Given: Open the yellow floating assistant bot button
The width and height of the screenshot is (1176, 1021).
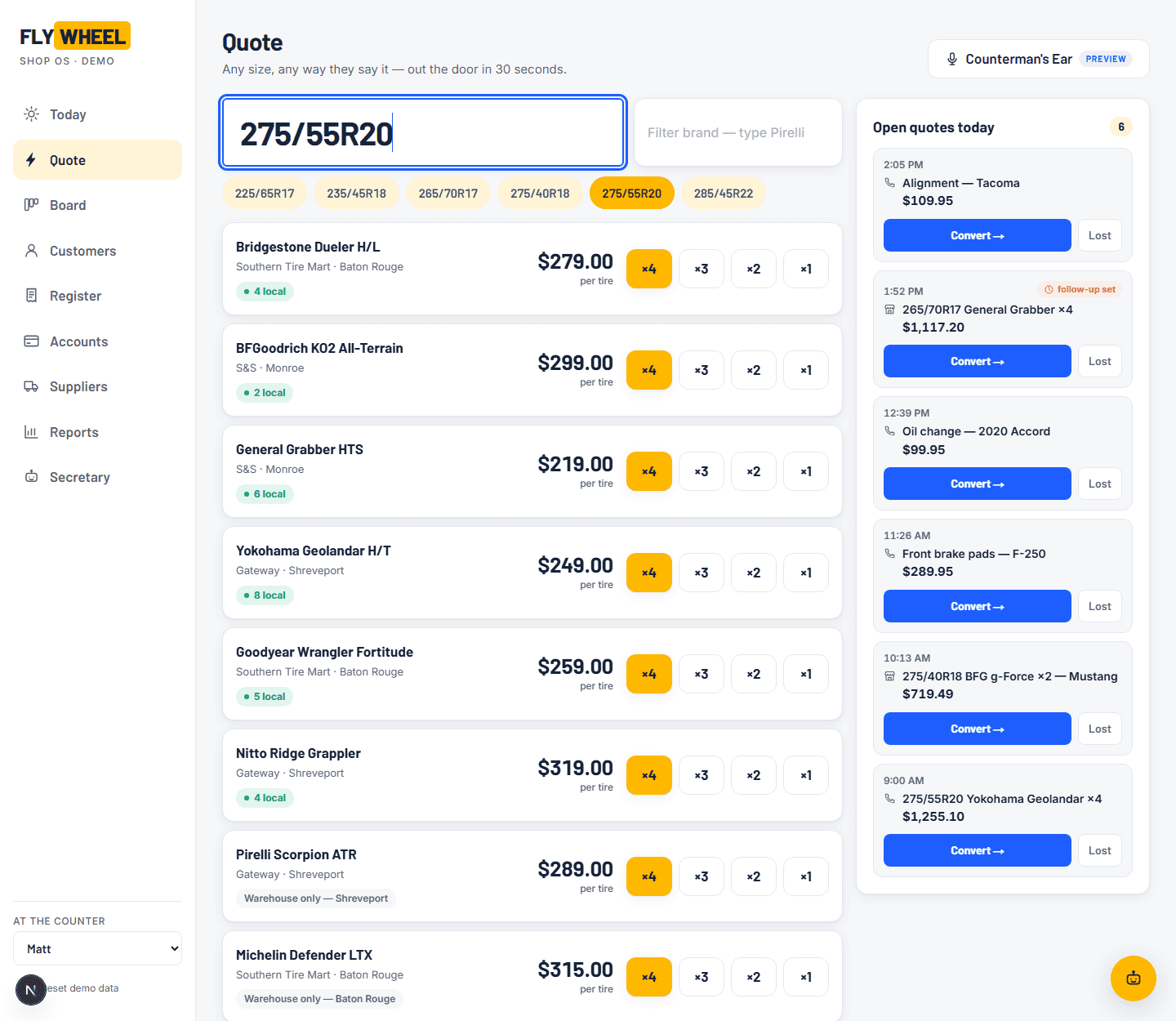Looking at the screenshot, I should tap(1134, 978).
